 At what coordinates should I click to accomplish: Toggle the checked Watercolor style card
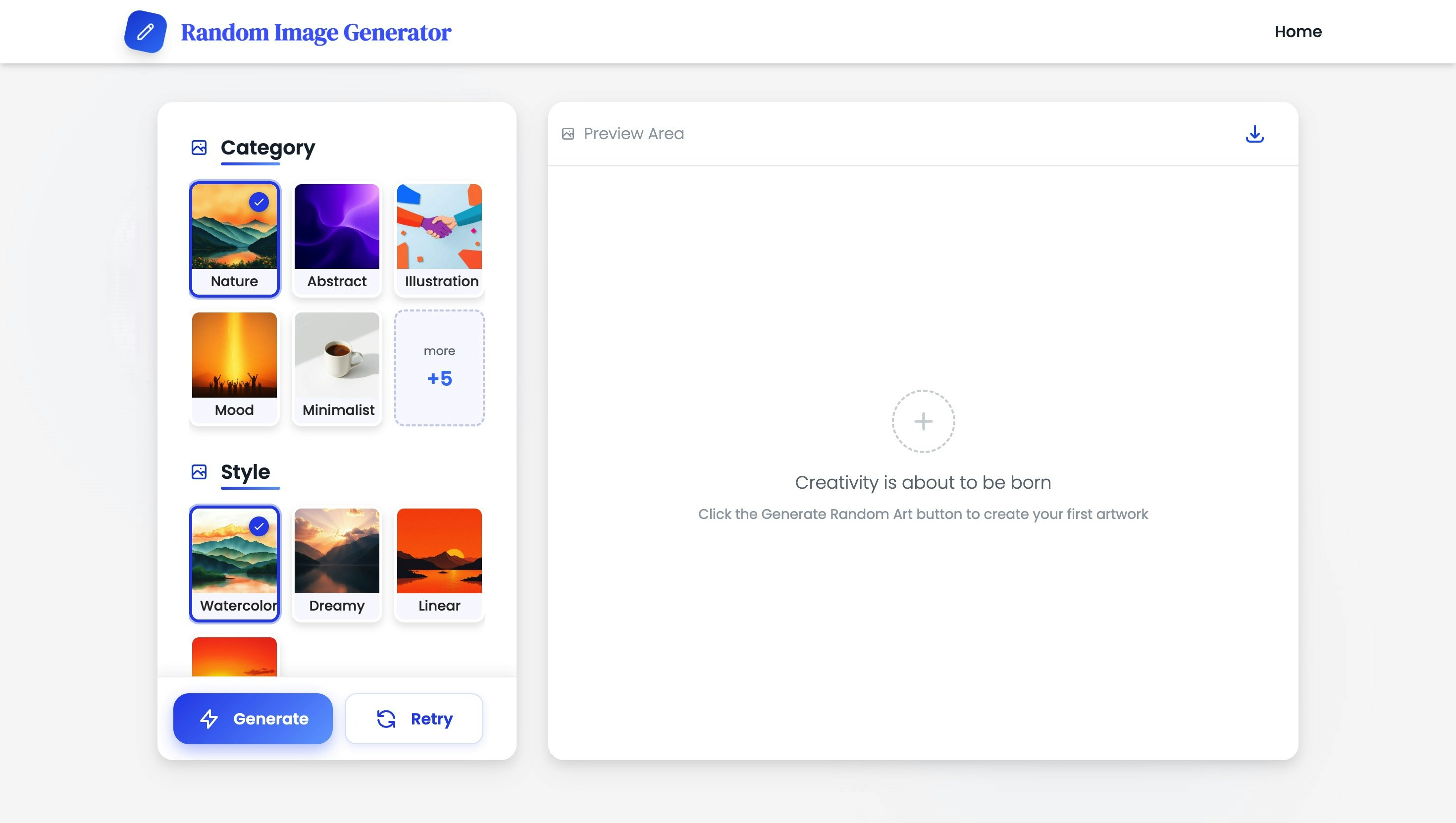(235, 564)
